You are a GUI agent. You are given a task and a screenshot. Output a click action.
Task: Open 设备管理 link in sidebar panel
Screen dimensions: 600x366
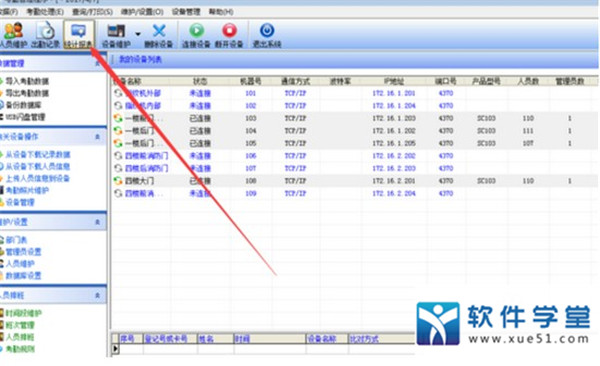[20, 202]
